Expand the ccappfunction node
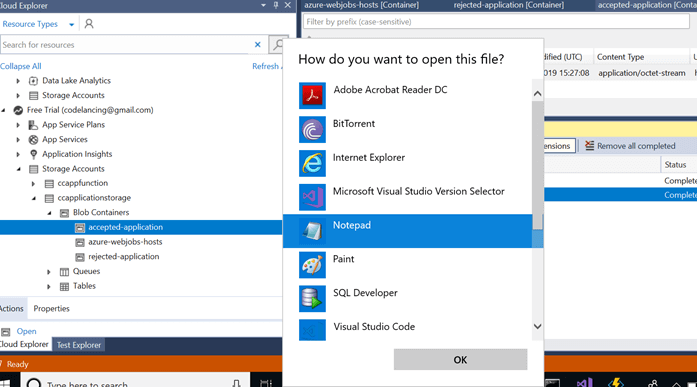697x387 pixels. tap(33, 184)
